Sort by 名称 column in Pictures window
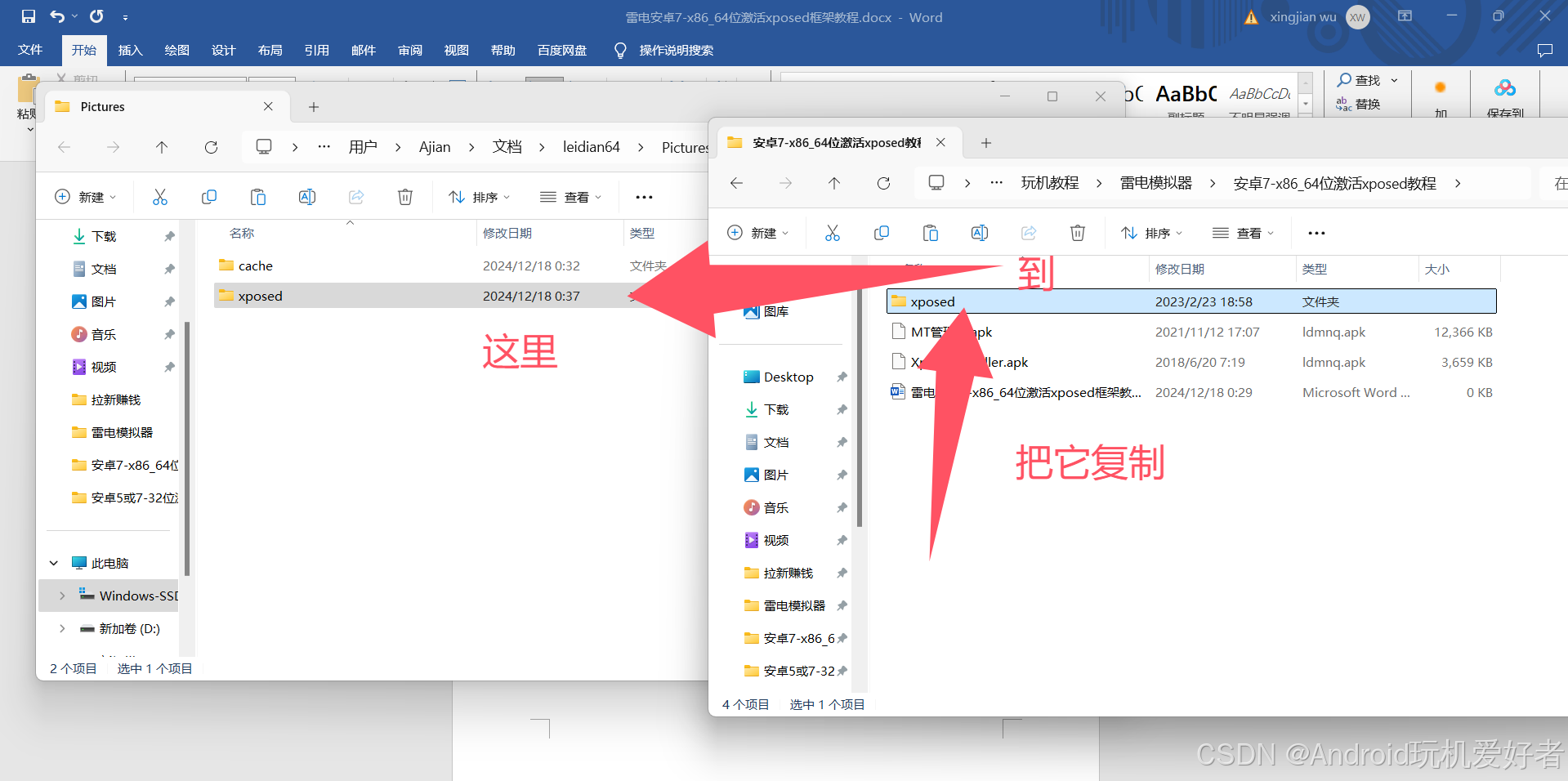The height and width of the screenshot is (781, 1568). pyautogui.click(x=242, y=233)
